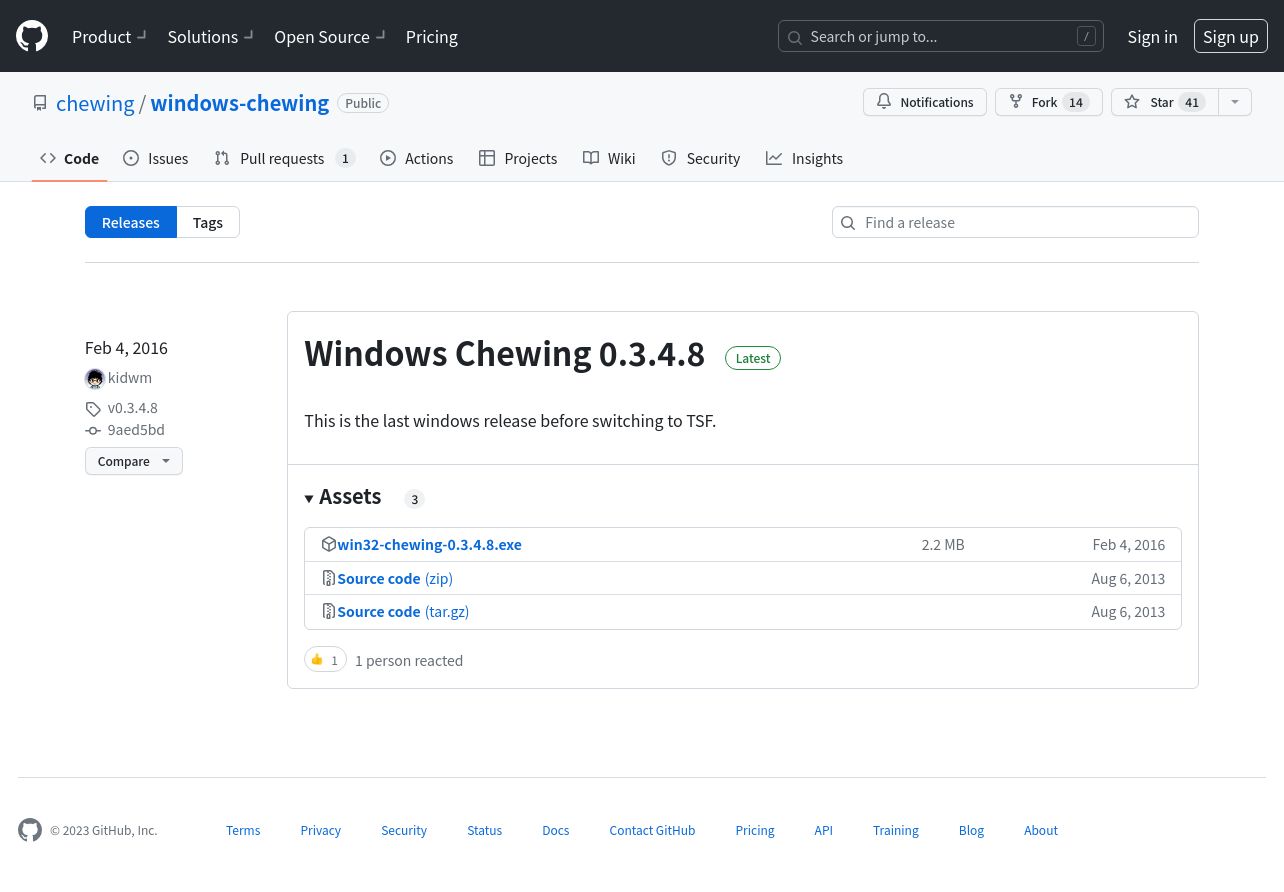This screenshot has width=1284, height=892.
Task: Open the Pull requests tab
Action: 284,158
